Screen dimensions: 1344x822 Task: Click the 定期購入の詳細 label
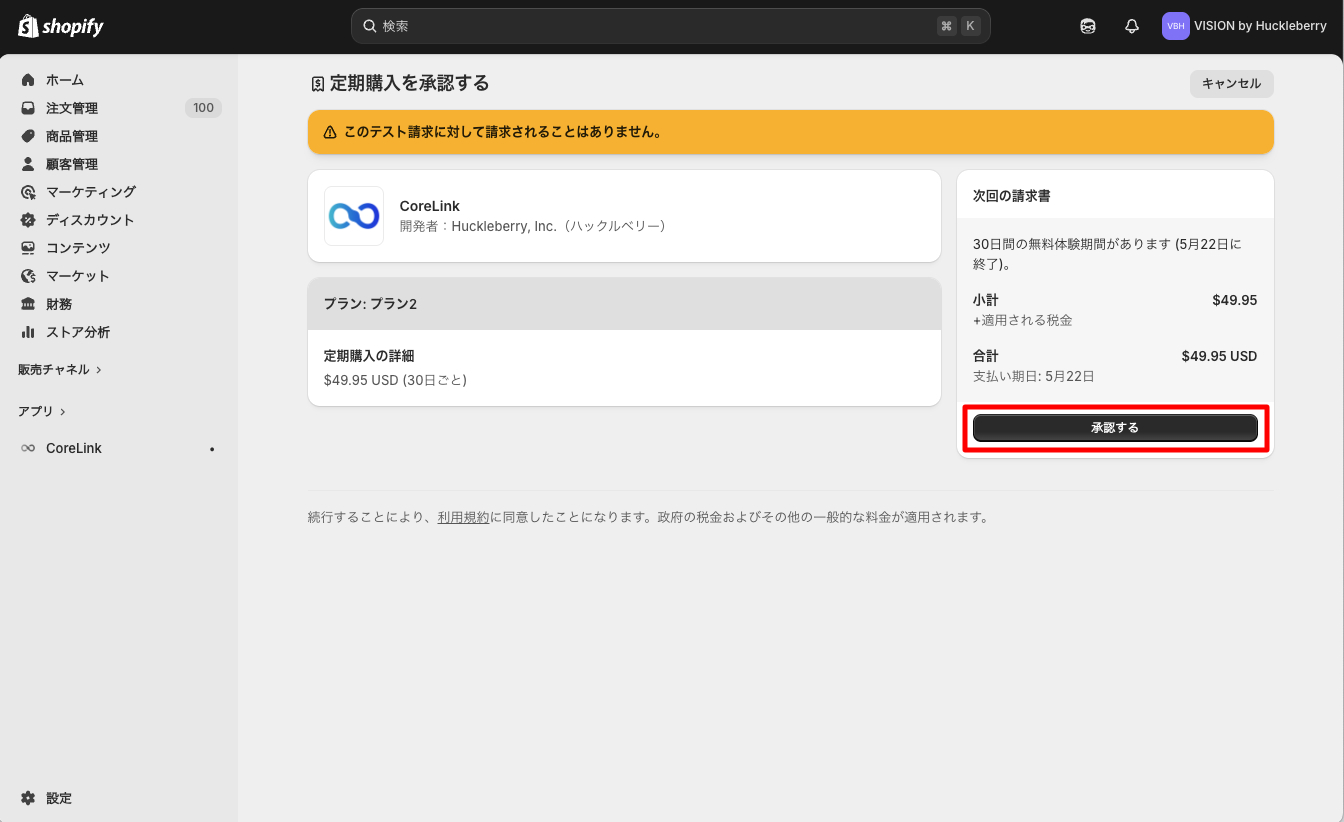(x=369, y=356)
